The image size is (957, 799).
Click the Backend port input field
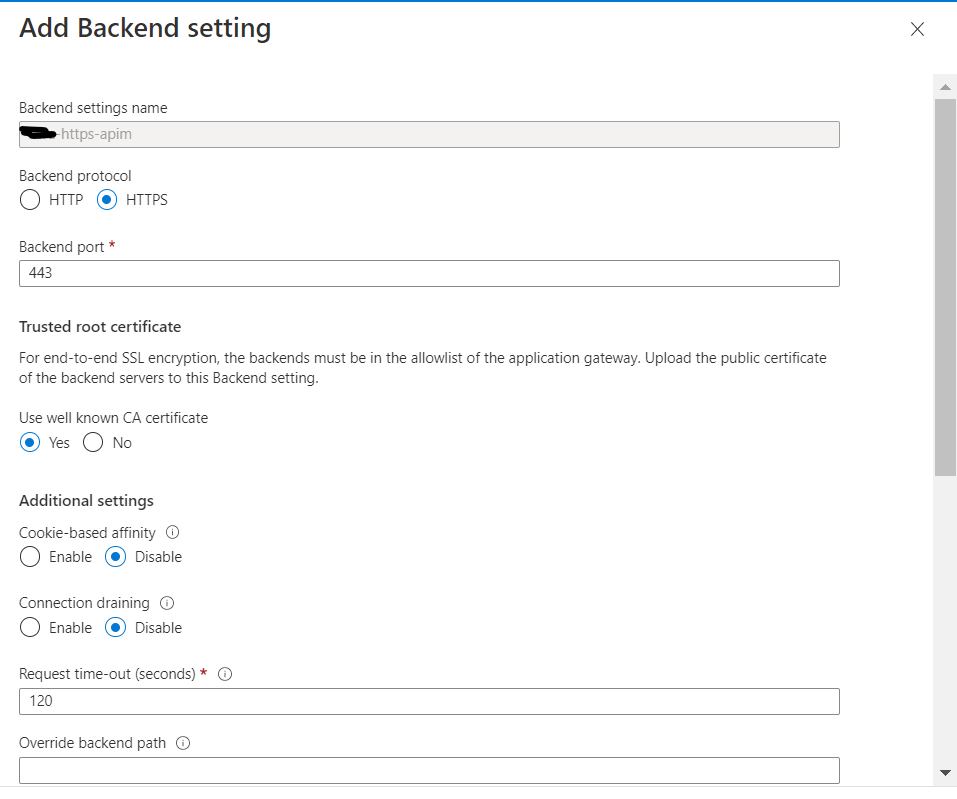tap(428, 273)
